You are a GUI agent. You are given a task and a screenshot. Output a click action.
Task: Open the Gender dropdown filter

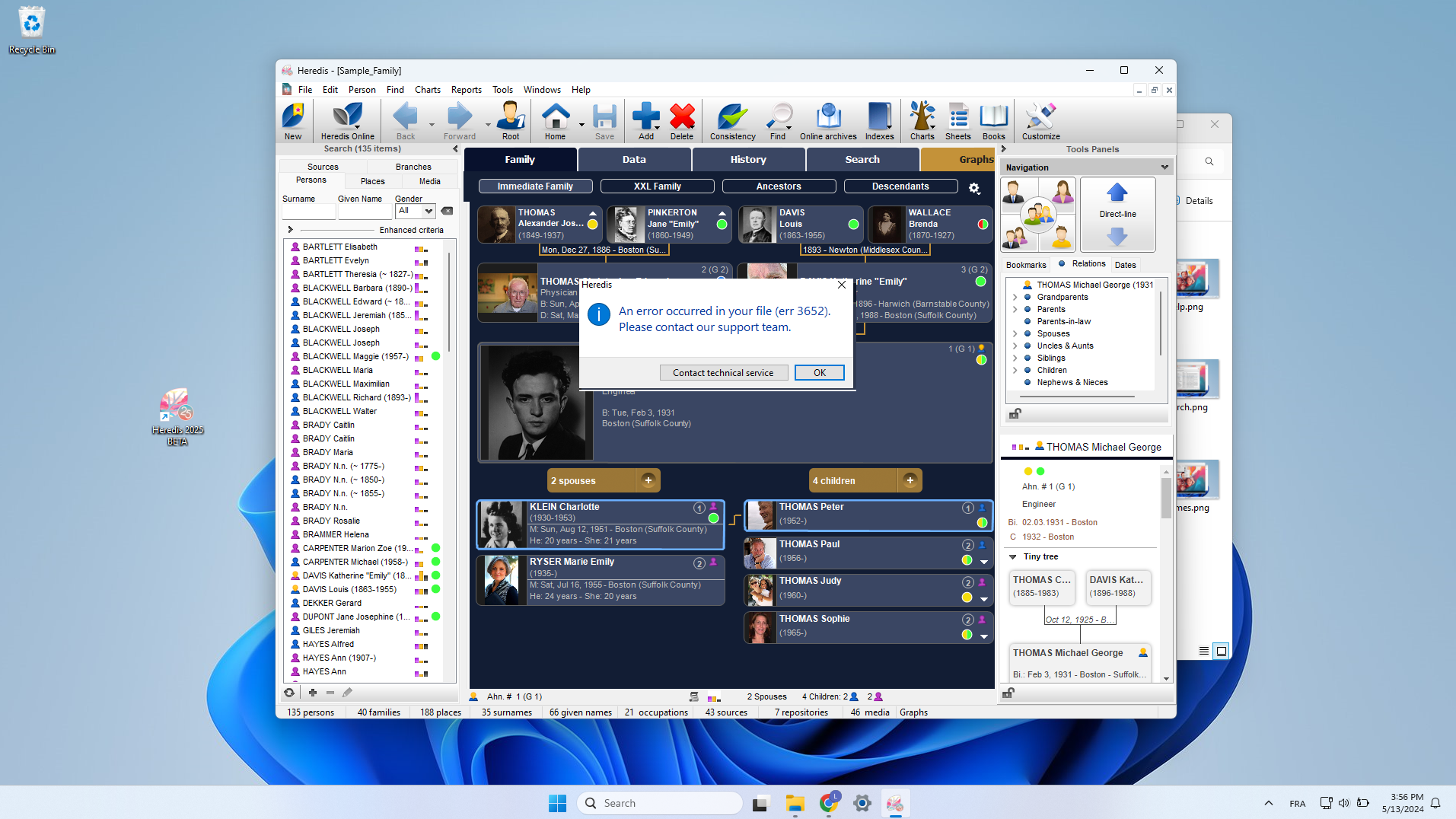[x=416, y=212]
